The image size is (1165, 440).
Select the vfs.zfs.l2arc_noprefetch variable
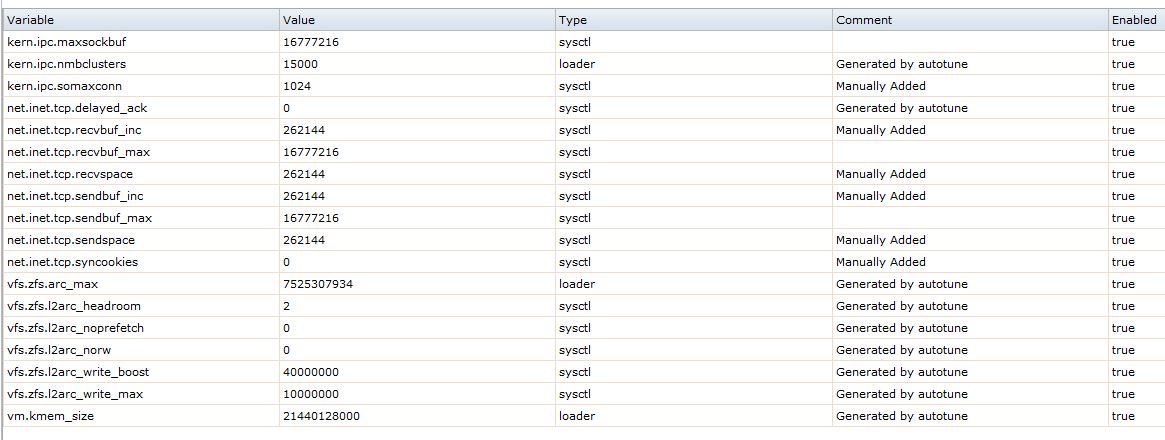pos(75,328)
